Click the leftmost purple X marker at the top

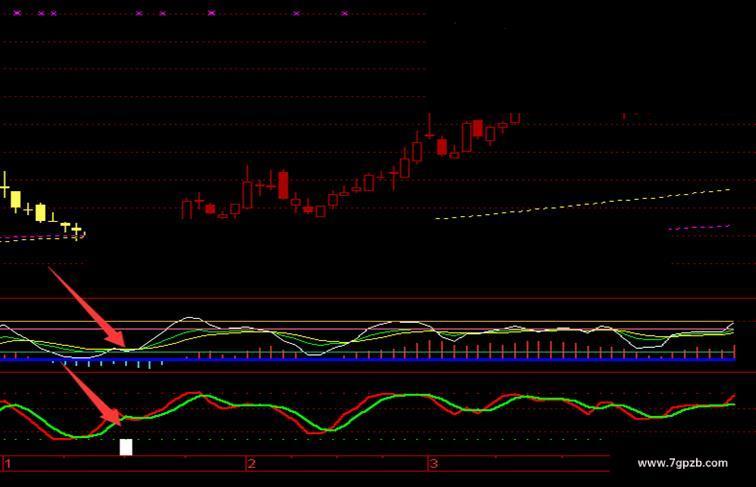[17, 13]
